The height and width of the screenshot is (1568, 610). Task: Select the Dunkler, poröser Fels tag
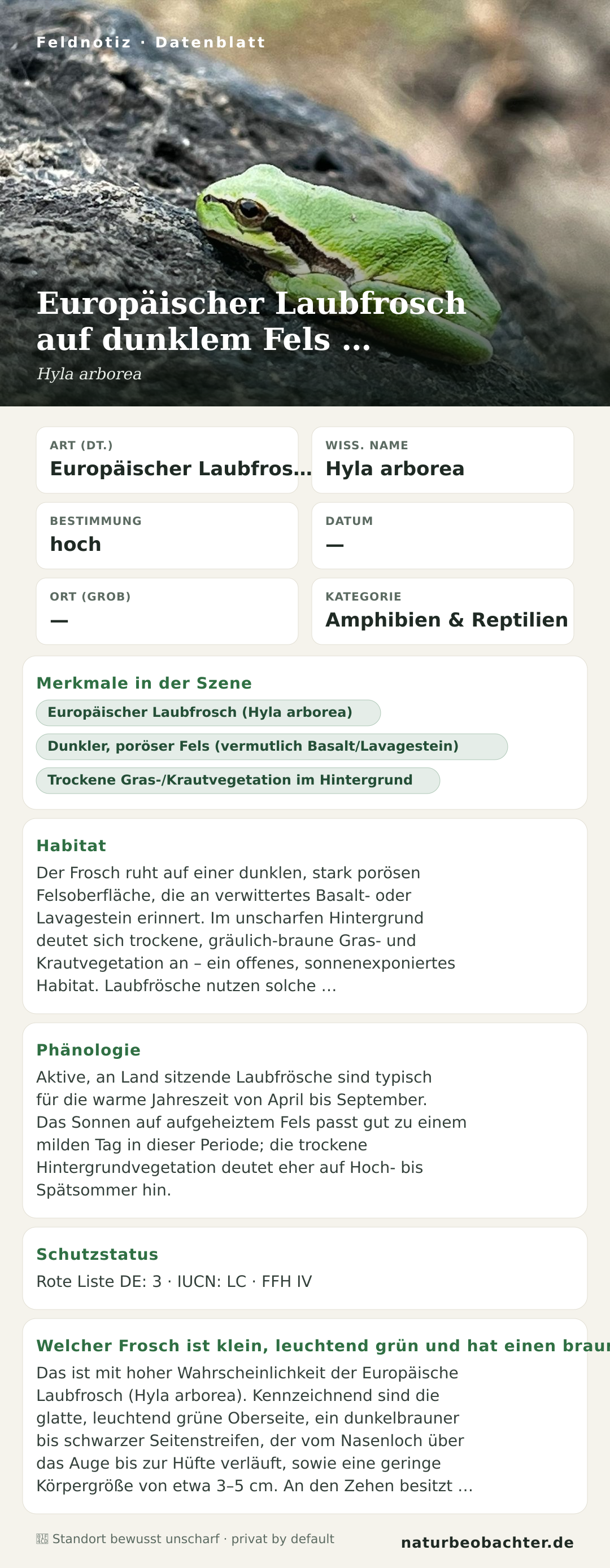(x=272, y=747)
